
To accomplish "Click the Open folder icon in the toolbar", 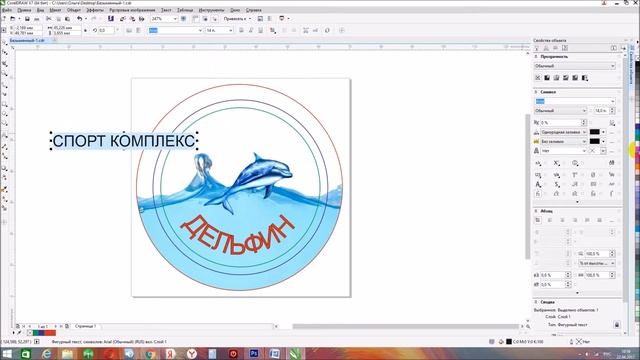I will pos(13,19).
